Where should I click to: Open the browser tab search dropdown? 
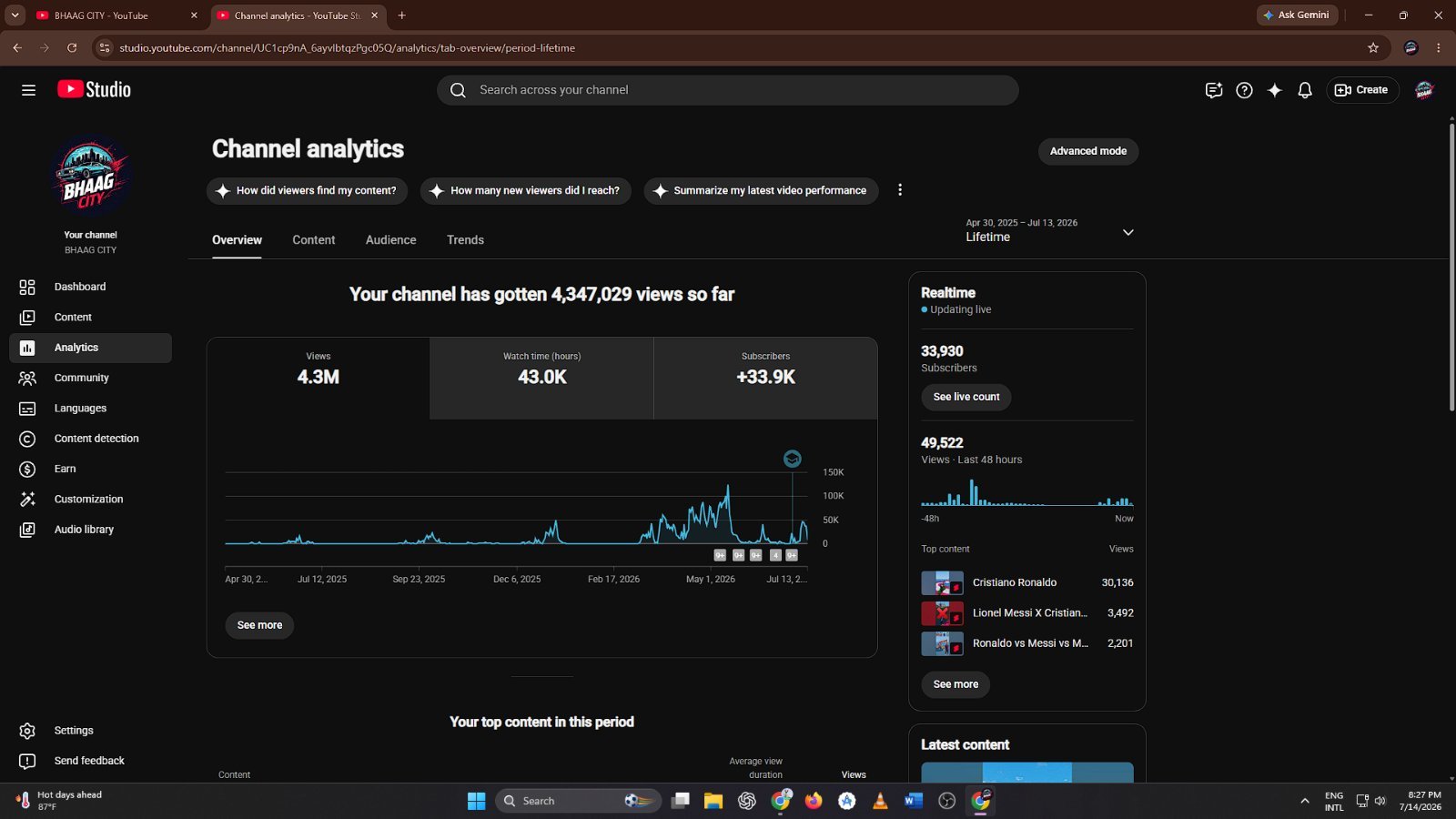pyautogui.click(x=15, y=15)
